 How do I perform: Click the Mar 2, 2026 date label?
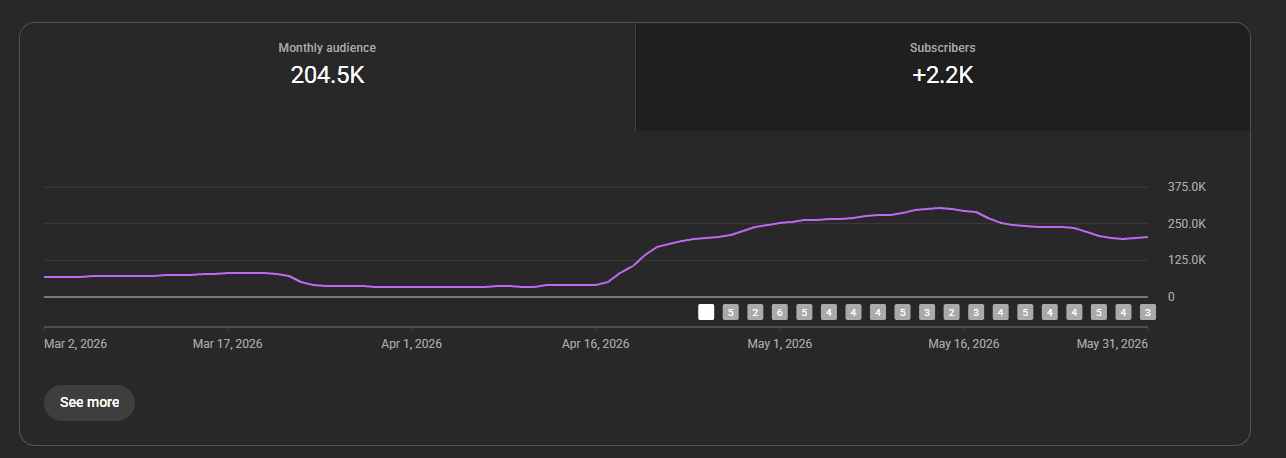pyautogui.click(x=76, y=344)
